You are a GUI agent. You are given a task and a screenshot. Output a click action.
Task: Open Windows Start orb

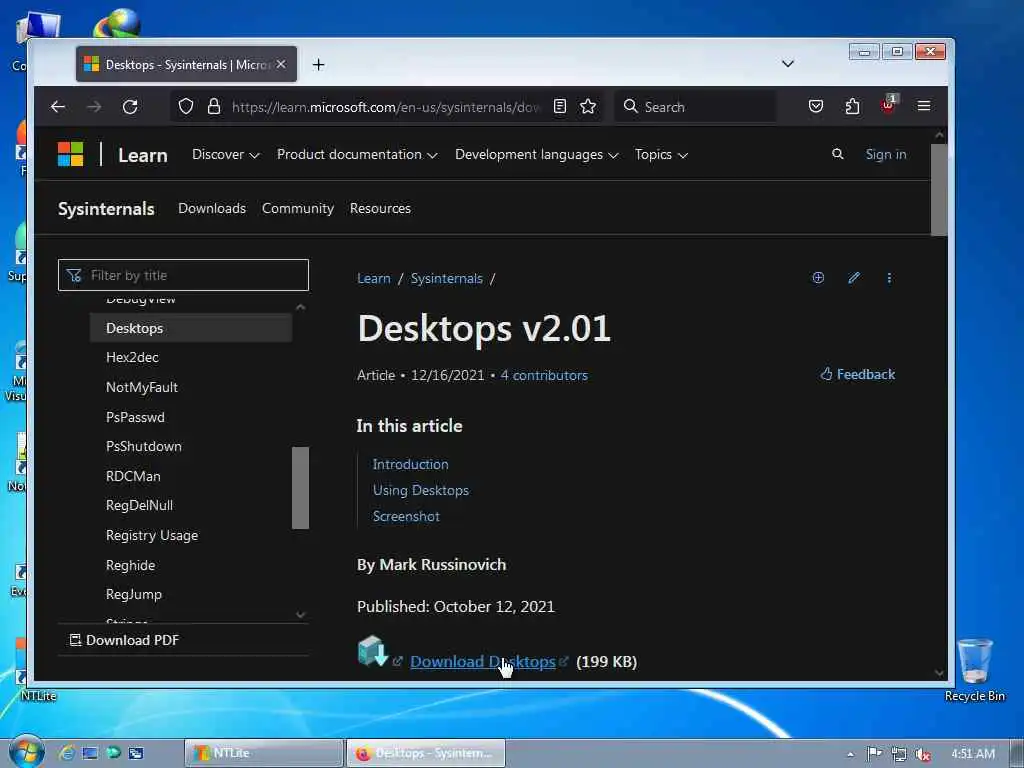(x=26, y=752)
